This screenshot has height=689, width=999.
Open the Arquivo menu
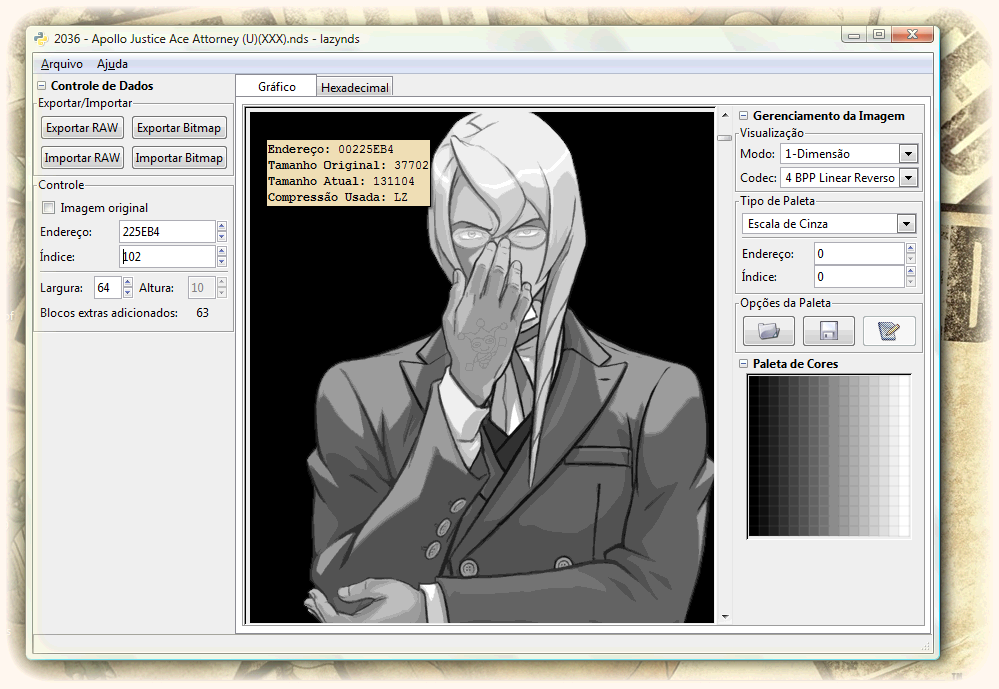coord(62,64)
